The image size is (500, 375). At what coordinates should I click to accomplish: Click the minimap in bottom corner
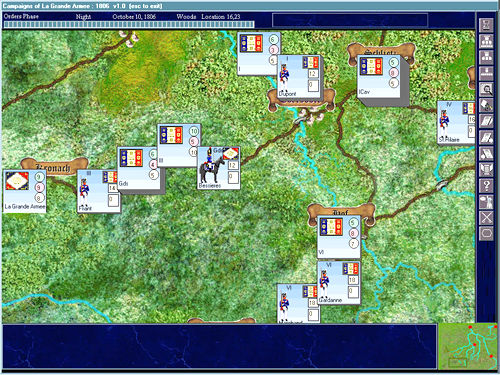[x=468, y=347]
